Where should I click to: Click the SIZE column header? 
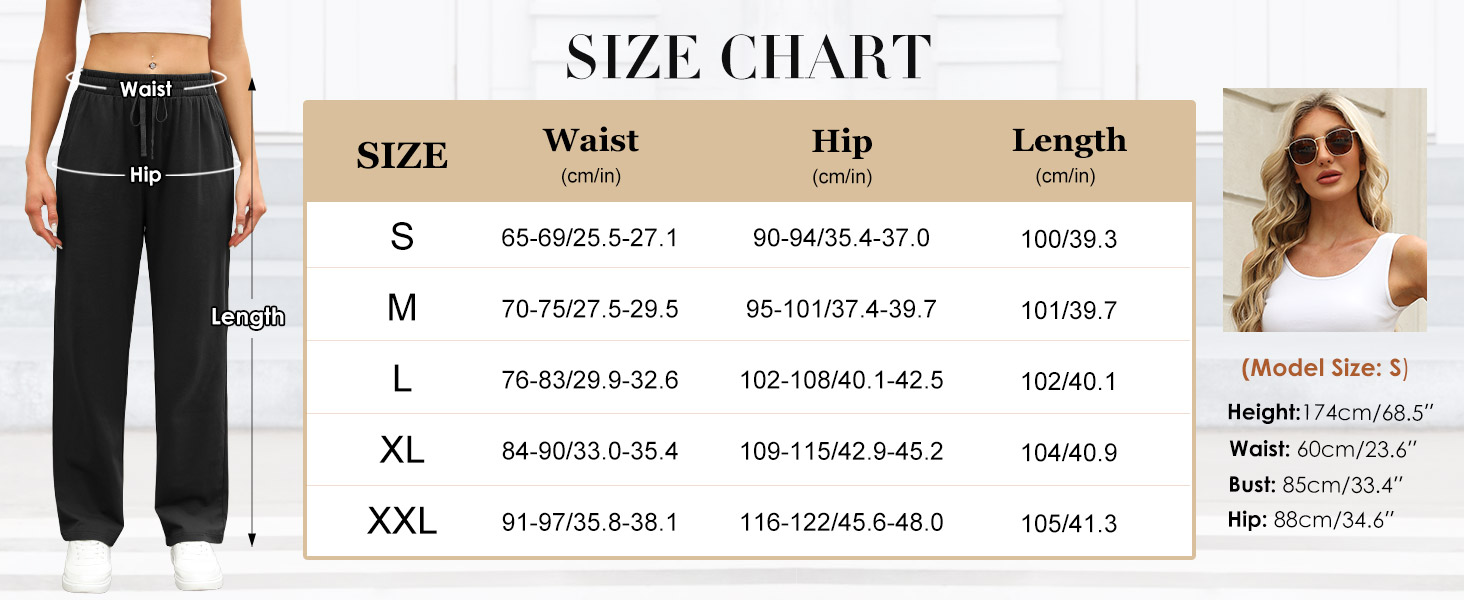point(402,156)
